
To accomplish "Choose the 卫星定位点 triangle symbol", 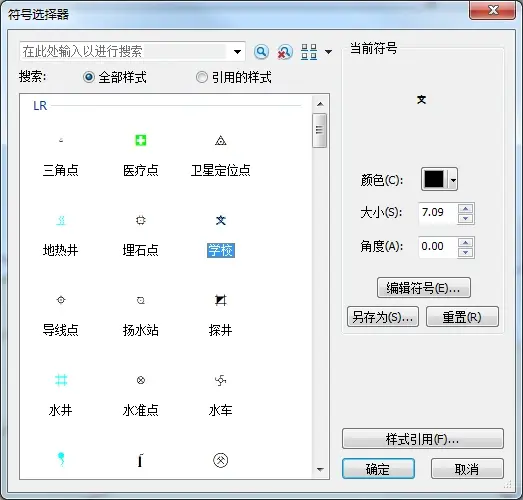I will (220, 141).
